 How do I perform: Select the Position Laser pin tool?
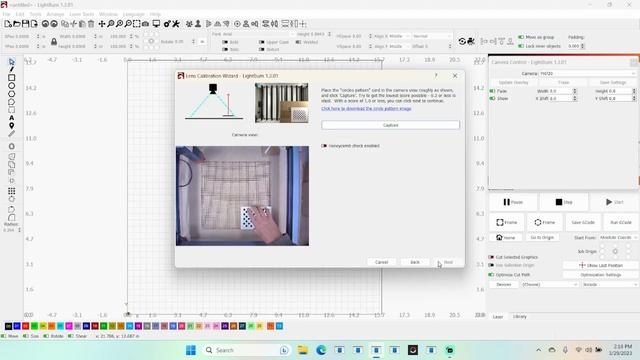coord(11,126)
